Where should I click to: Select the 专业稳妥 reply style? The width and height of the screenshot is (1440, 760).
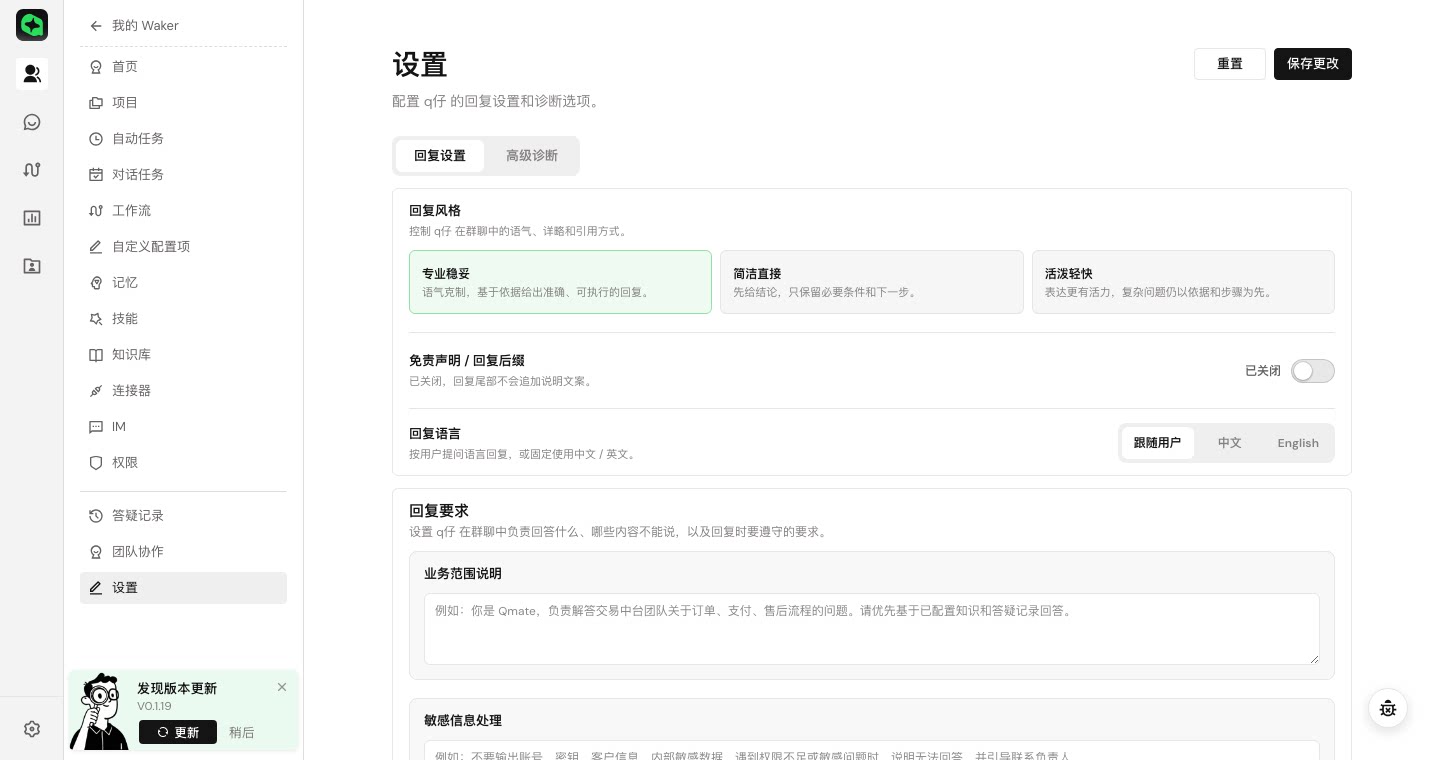[x=560, y=282]
